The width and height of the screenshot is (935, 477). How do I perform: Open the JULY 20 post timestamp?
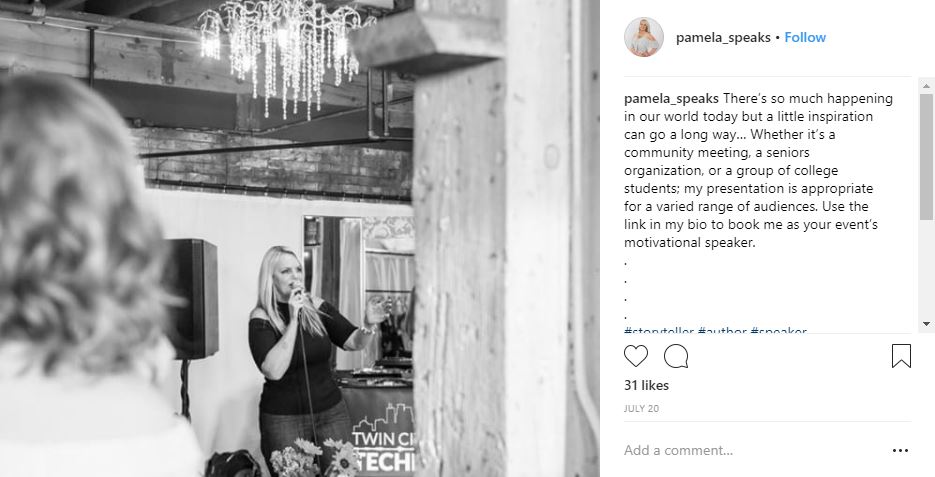pyautogui.click(x=641, y=409)
